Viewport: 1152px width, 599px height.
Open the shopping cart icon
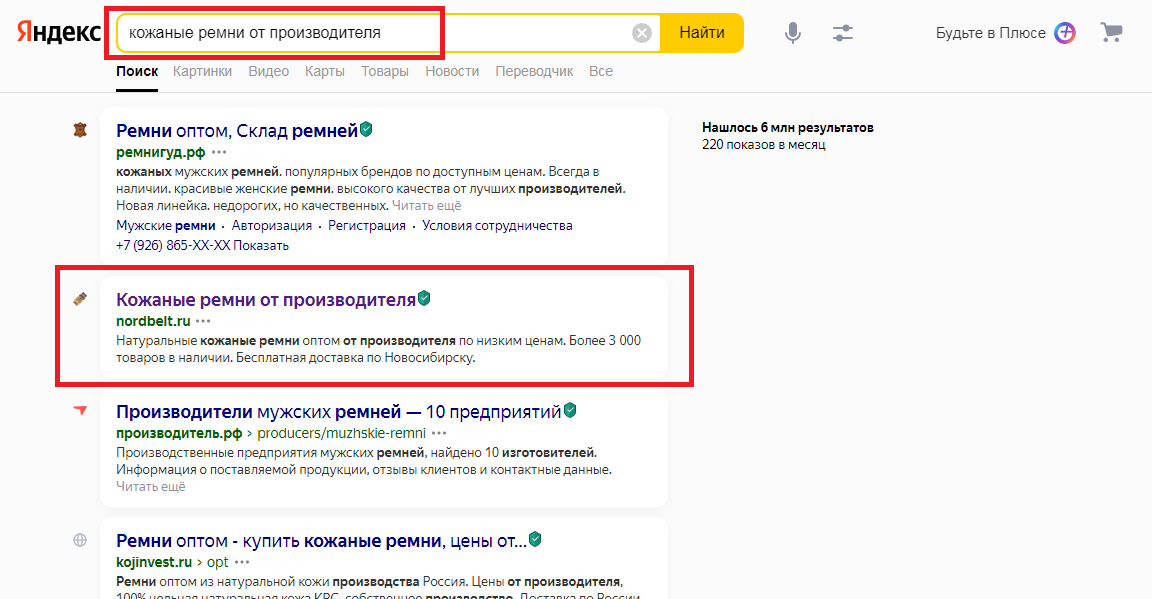point(1111,32)
